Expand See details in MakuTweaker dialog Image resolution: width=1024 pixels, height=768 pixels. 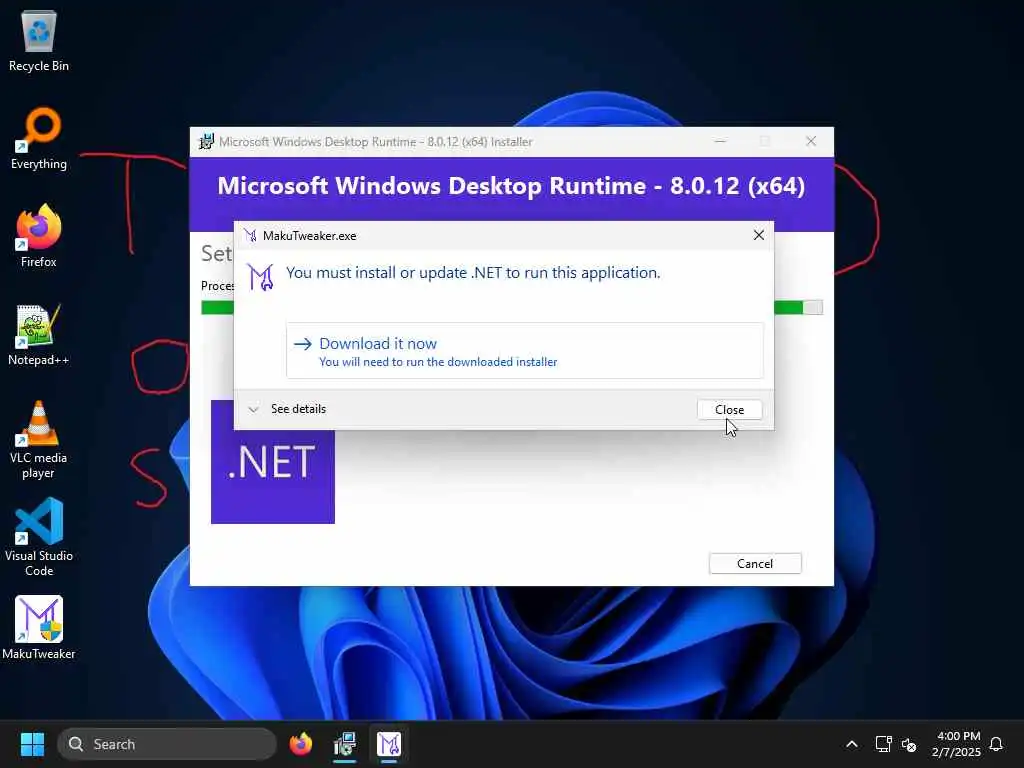pyautogui.click(x=288, y=409)
